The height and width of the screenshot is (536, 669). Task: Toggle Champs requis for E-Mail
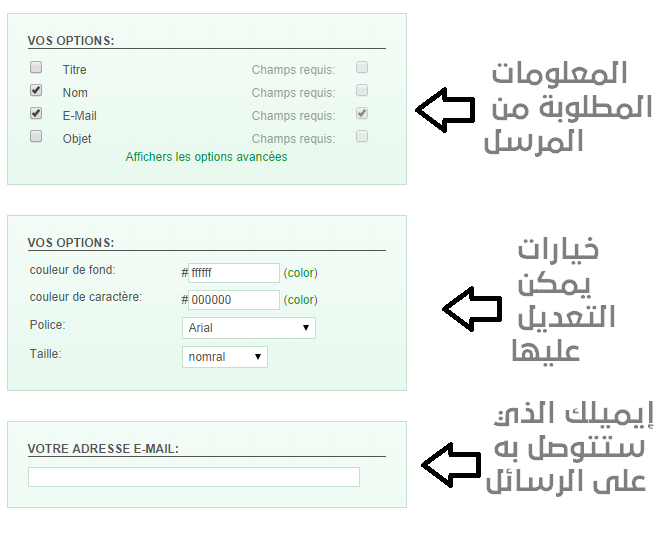click(x=362, y=114)
